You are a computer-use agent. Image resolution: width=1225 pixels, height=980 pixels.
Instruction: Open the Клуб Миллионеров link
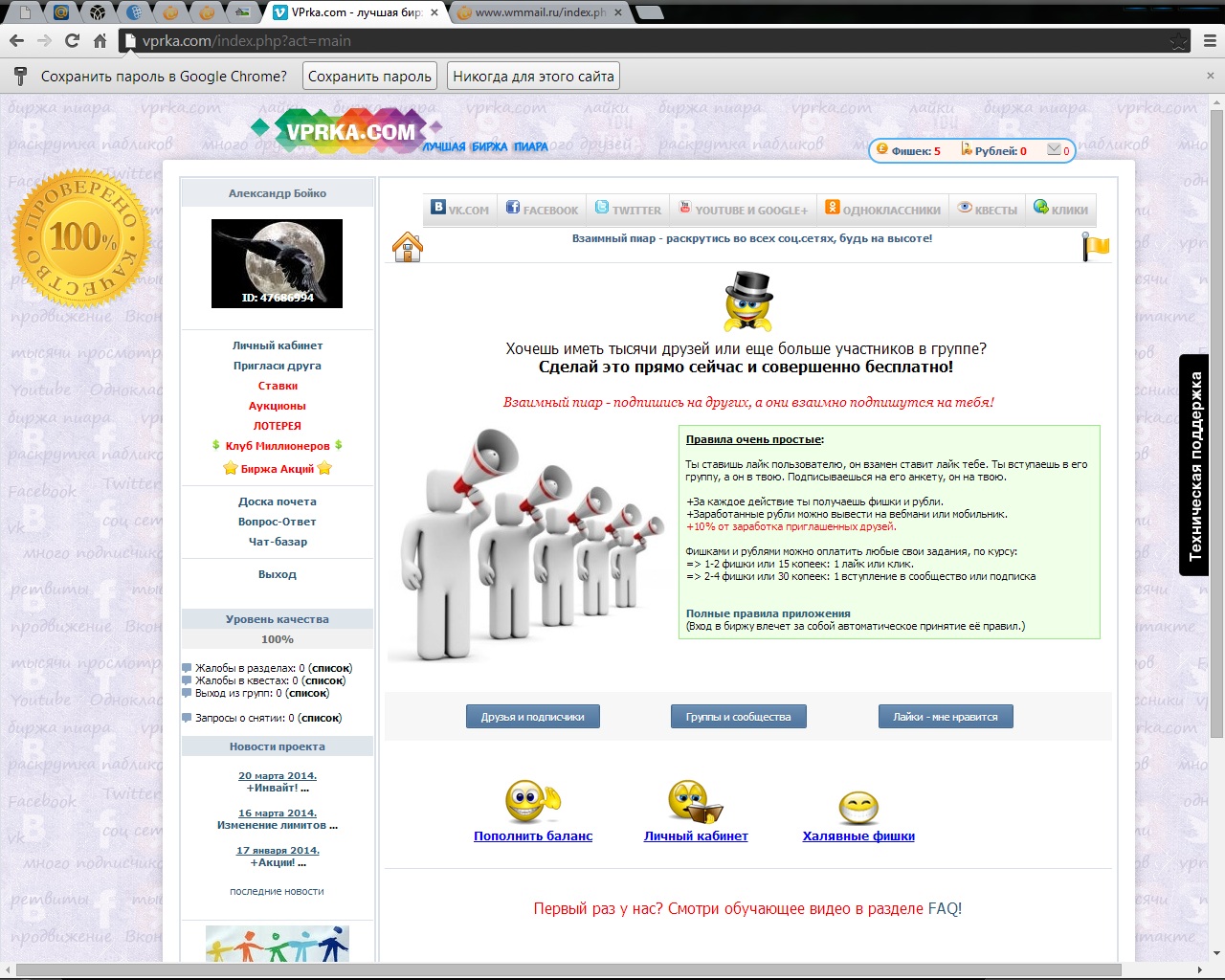[x=278, y=446]
